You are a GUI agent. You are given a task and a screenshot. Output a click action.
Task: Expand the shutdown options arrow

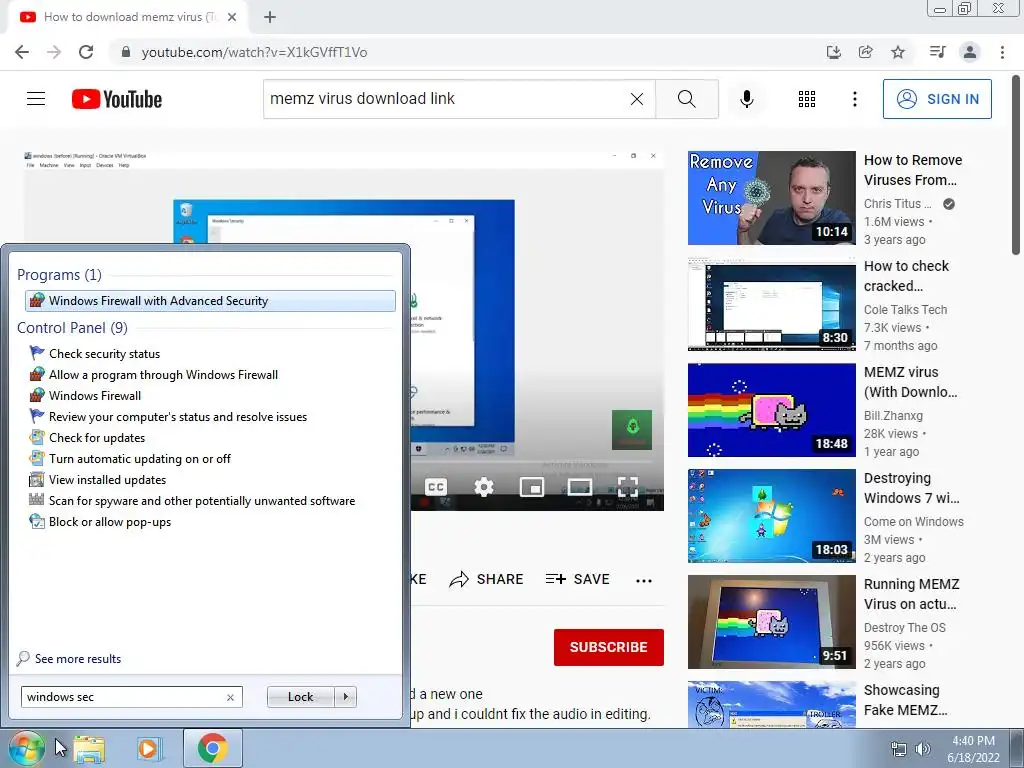click(x=345, y=697)
